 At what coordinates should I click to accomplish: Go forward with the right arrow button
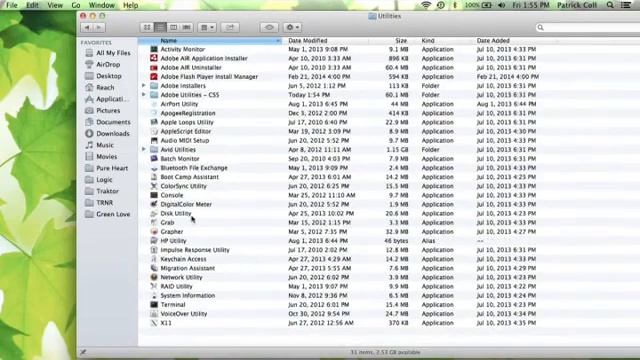99,27
